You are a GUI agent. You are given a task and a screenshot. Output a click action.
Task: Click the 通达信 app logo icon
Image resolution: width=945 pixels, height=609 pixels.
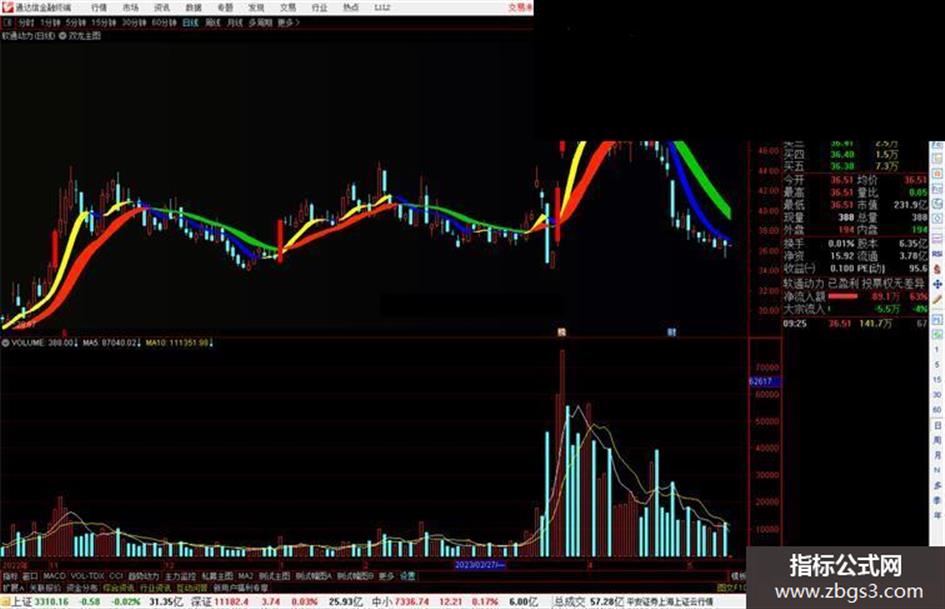point(7,7)
